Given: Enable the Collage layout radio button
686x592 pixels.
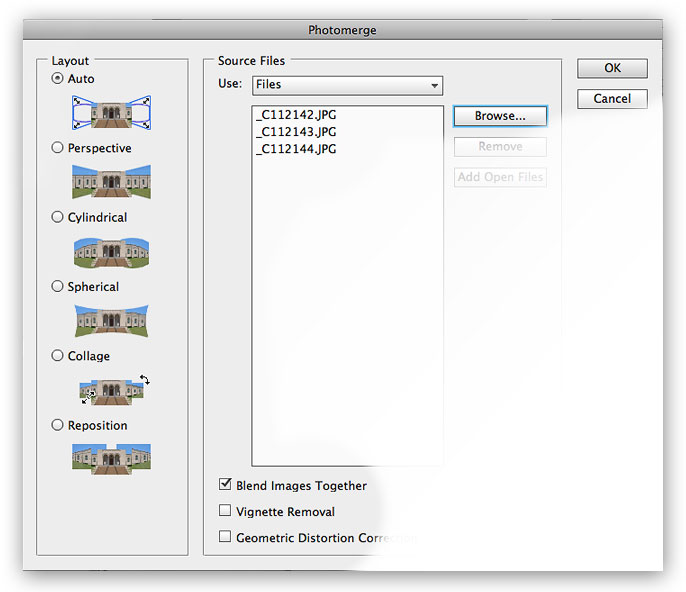Looking at the screenshot, I should [x=58, y=356].
